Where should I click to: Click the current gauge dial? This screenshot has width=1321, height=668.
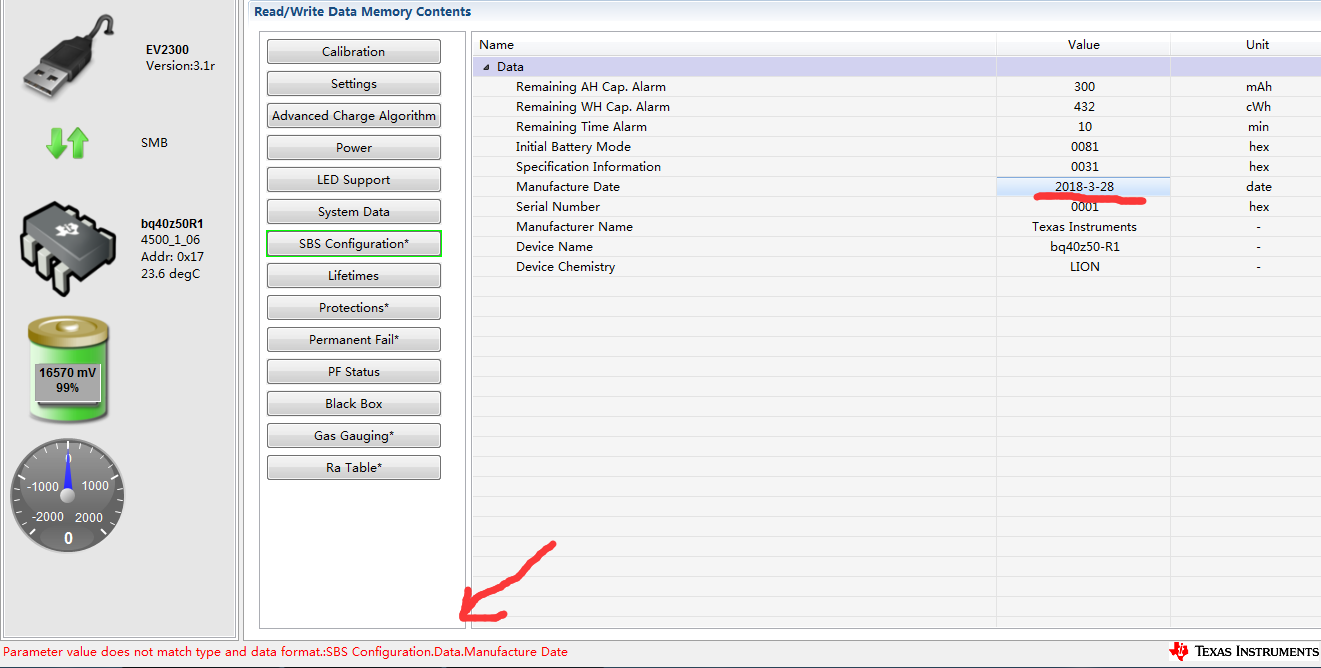[x=68, y=495]
